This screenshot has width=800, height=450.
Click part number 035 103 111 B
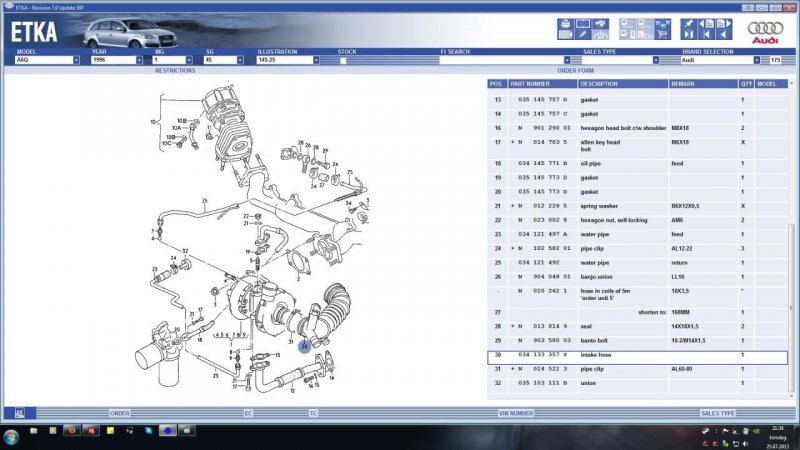[x=542, y=384]
